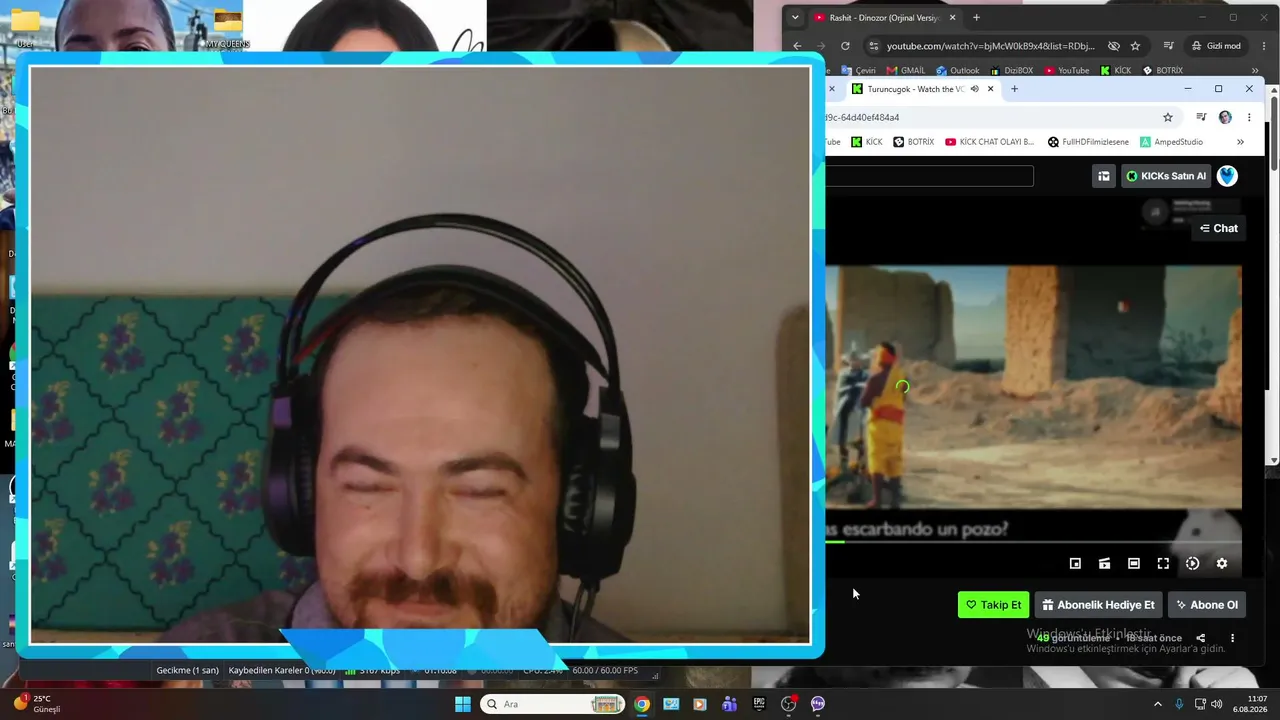
Task: Show hidden system tray icons
Action: 1158,704
